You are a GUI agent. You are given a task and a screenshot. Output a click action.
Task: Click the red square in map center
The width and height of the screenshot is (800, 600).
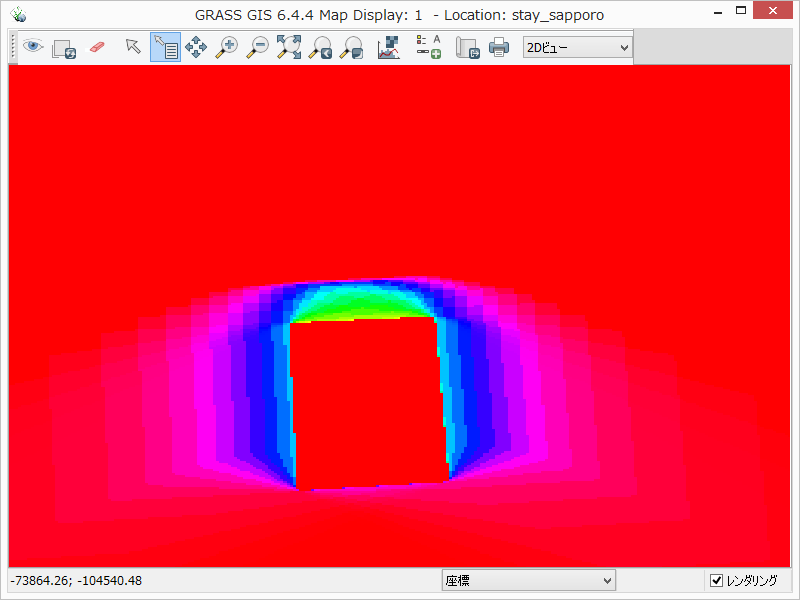click(368, 403)
